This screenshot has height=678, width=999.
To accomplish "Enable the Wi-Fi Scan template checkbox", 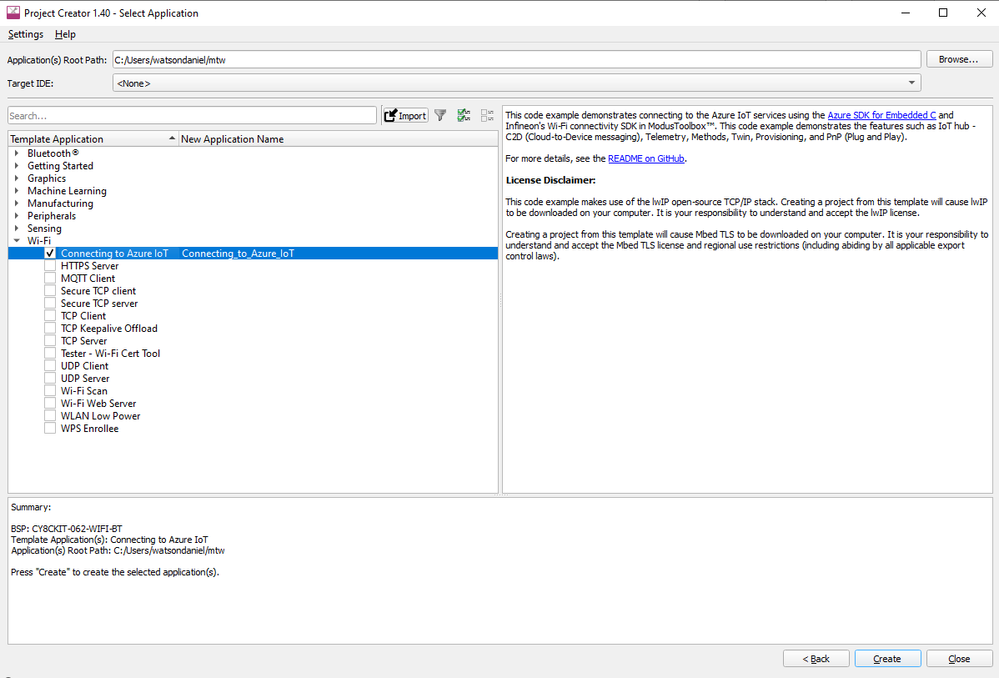I will coord(50,391).
